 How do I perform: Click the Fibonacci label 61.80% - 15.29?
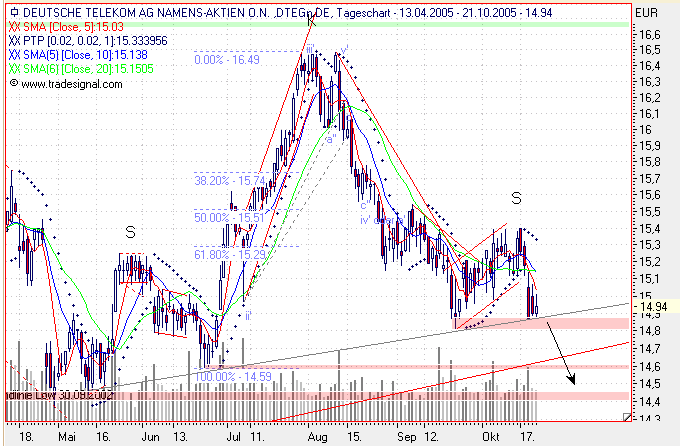click(x=229, y=254)
